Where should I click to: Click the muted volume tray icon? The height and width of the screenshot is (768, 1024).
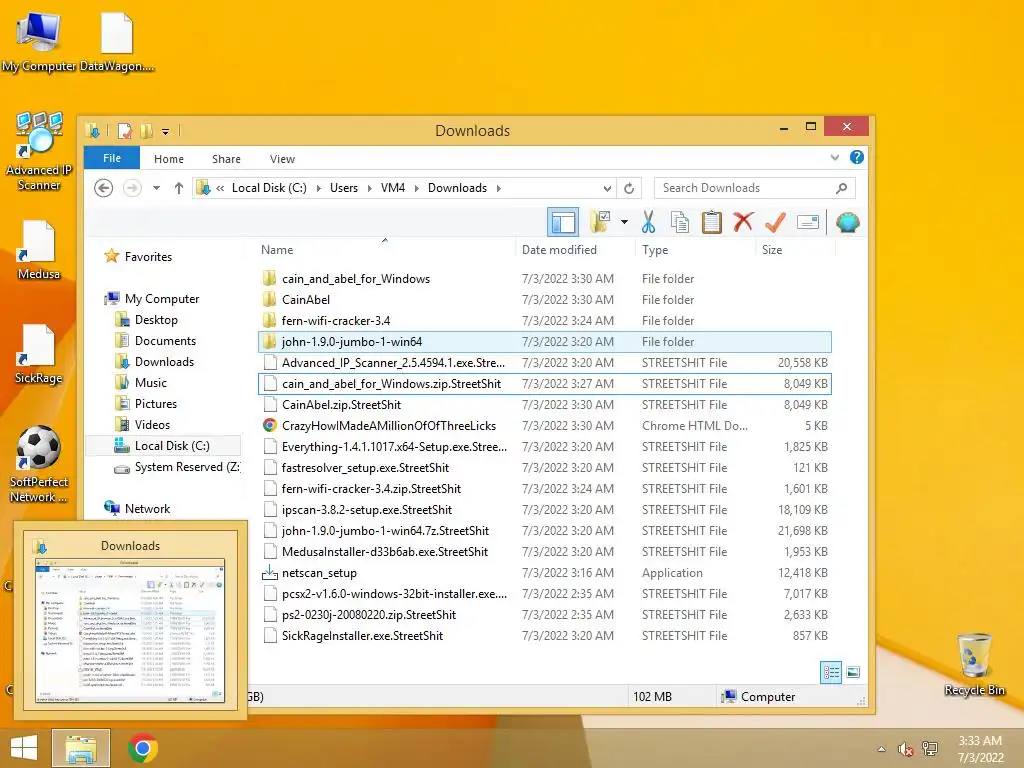point(905,749)
